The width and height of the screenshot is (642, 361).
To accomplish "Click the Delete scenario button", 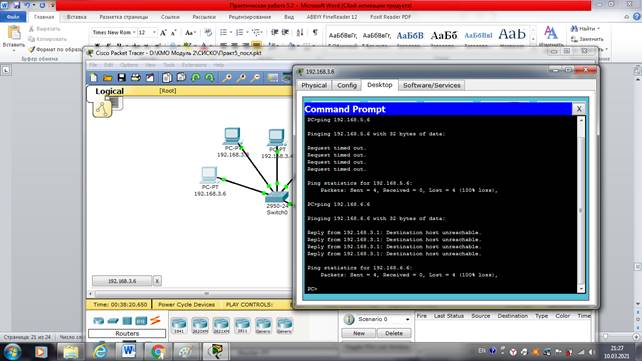I will click(393, 333).
